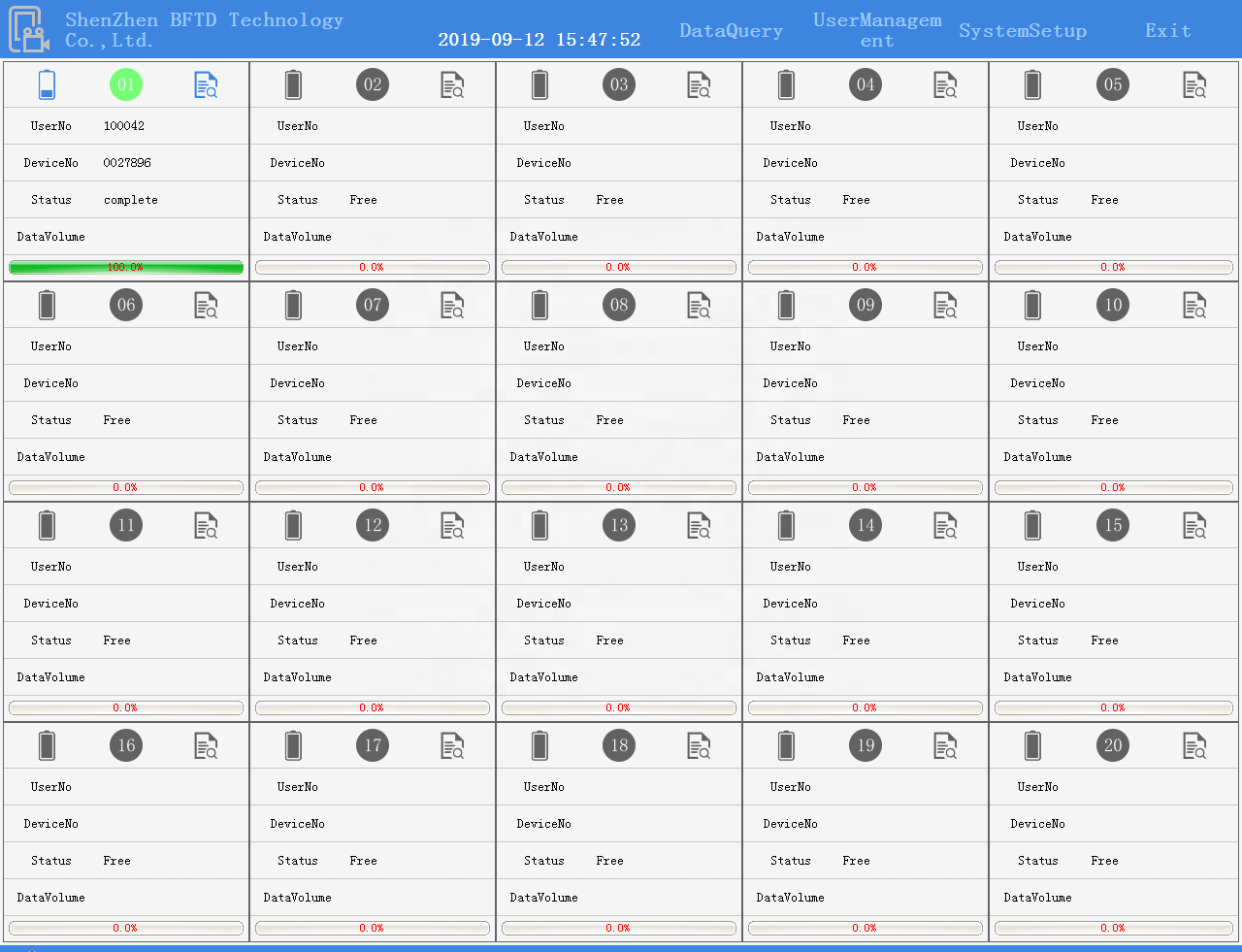Screen dimensions: 1242x952
Task: Click the status value complete
Action: click(131, 200)
